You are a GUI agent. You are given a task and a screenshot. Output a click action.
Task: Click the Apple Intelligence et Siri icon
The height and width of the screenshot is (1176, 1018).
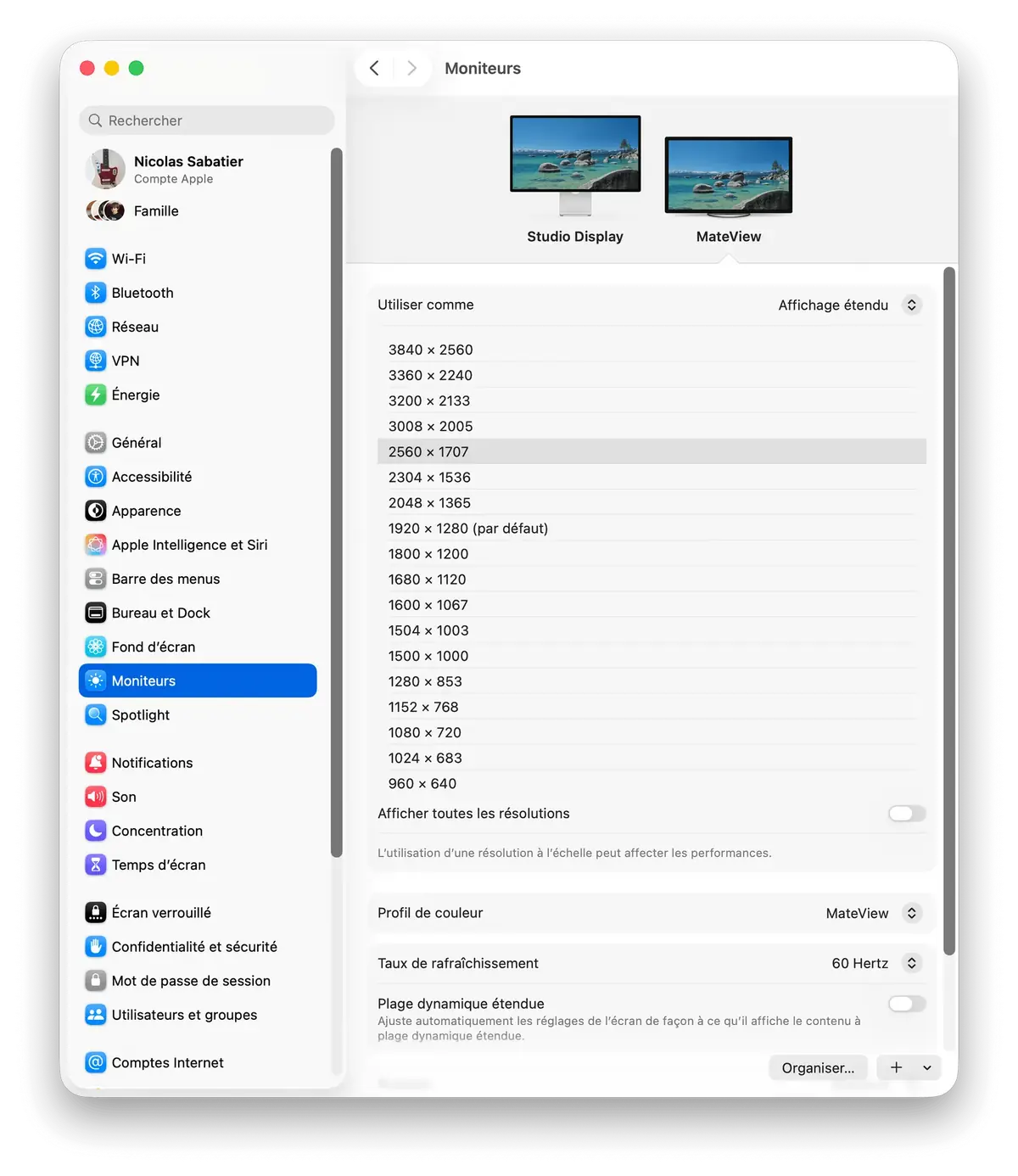(96, 545)
